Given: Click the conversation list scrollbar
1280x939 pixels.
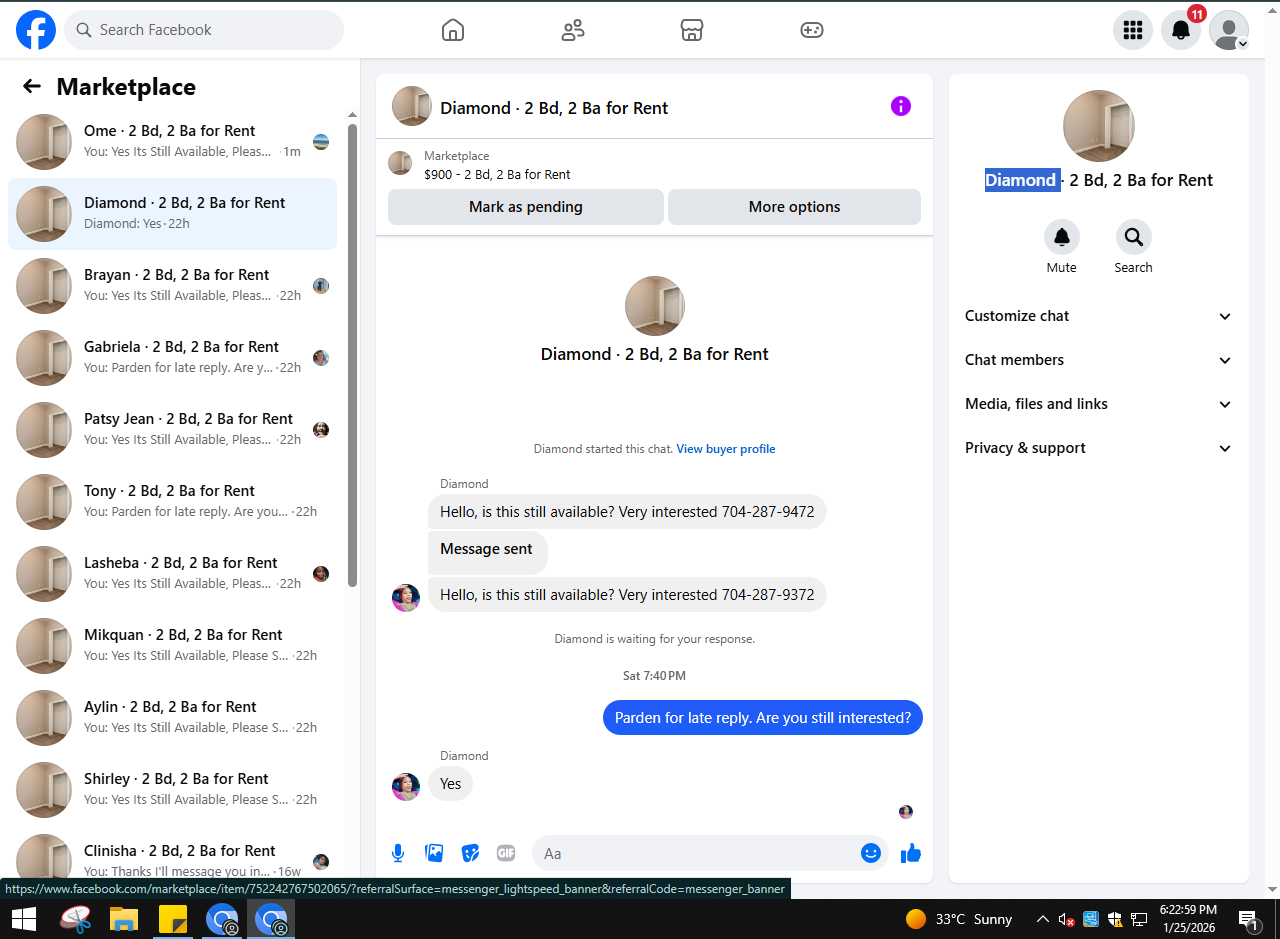Looking at the screenshot, I should (x=352, y=355).
